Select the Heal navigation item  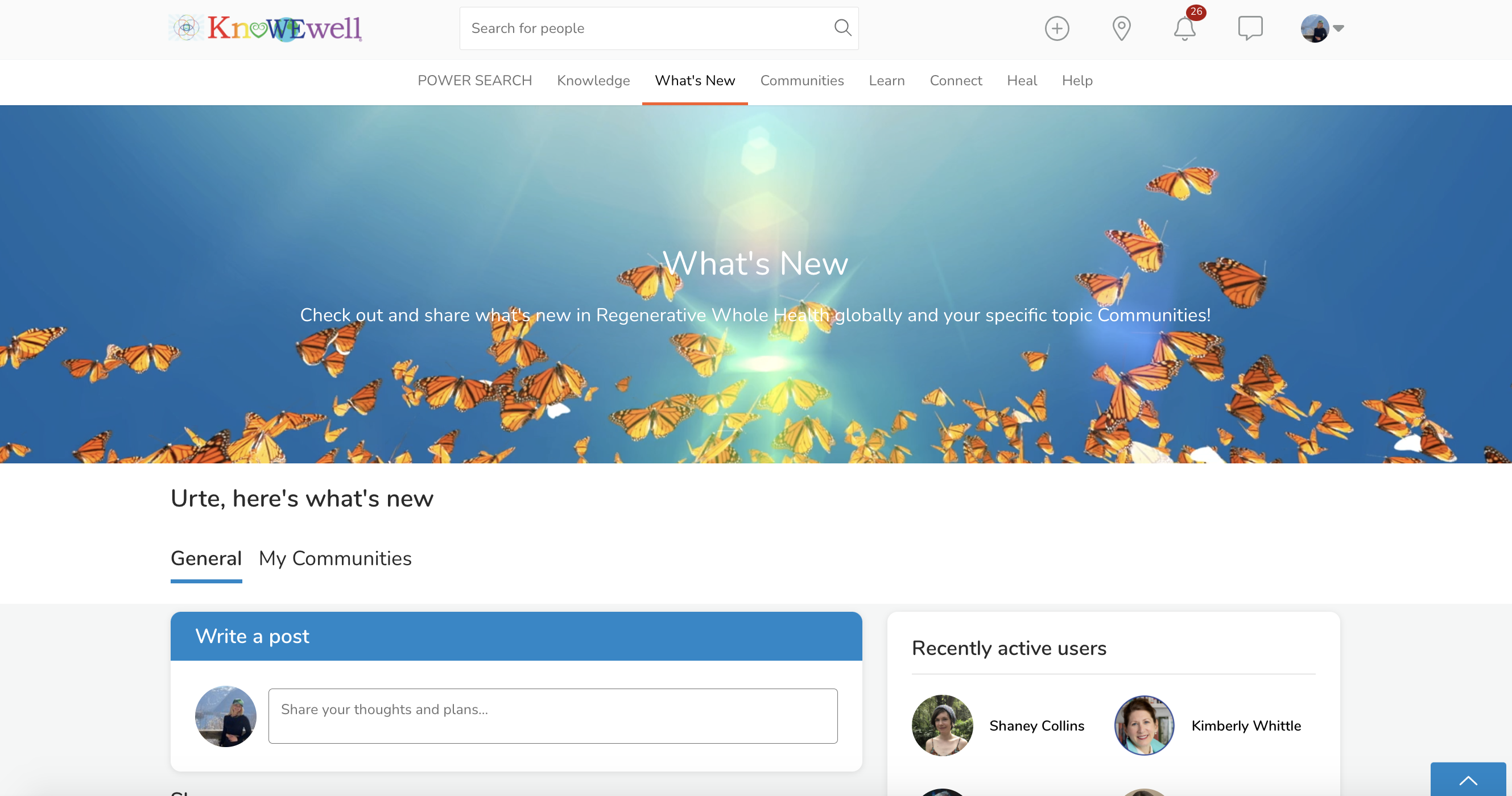(x=1022, y=80)
